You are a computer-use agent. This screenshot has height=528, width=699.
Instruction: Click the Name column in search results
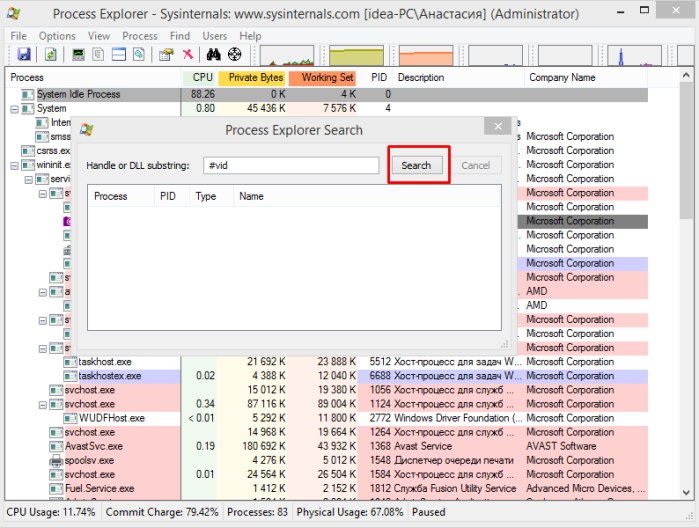[x=366, y=196]
